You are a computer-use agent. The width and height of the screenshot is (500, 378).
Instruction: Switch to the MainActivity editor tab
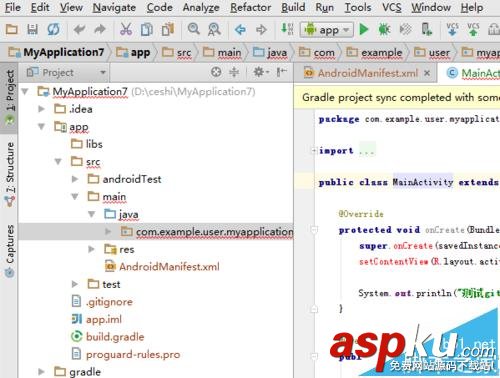473,73
